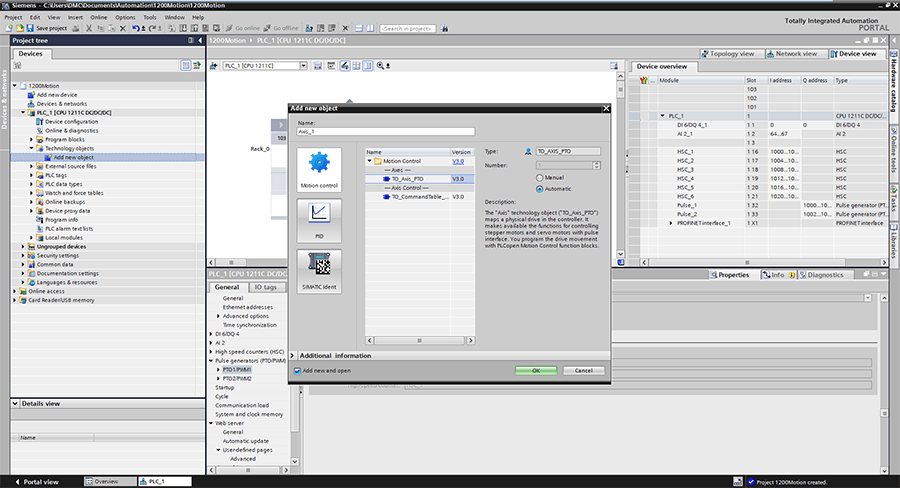Image resolution: width=900 pixels, height=488 pixels.
Task: Expand Ungrouped devices tree node
Action: tap(23, 246)
